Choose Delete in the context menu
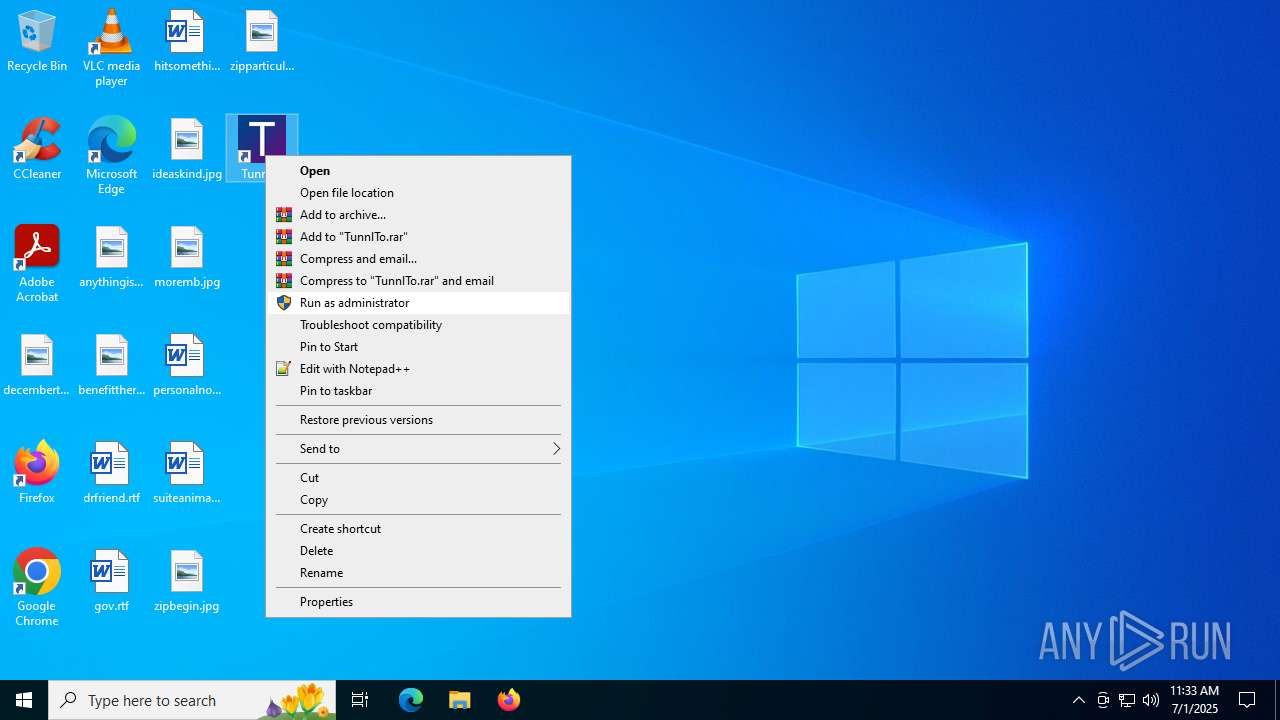Image resolution: width=1280 pixels, height=720 pixels. click(418, 551)
